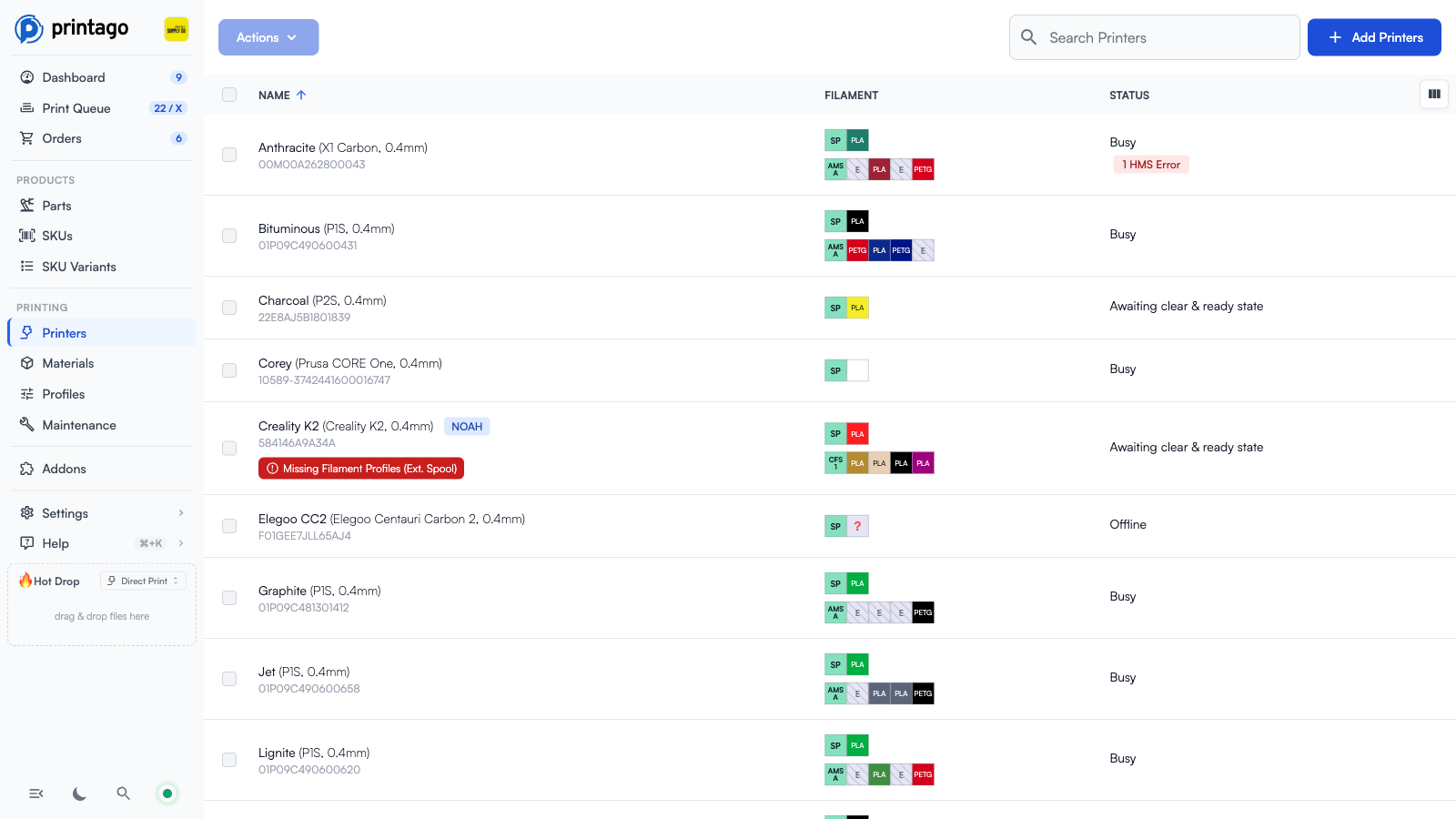Click the Maintenance wrench icon
Screen dimensions: 1456x819
[x=27, y=424]
